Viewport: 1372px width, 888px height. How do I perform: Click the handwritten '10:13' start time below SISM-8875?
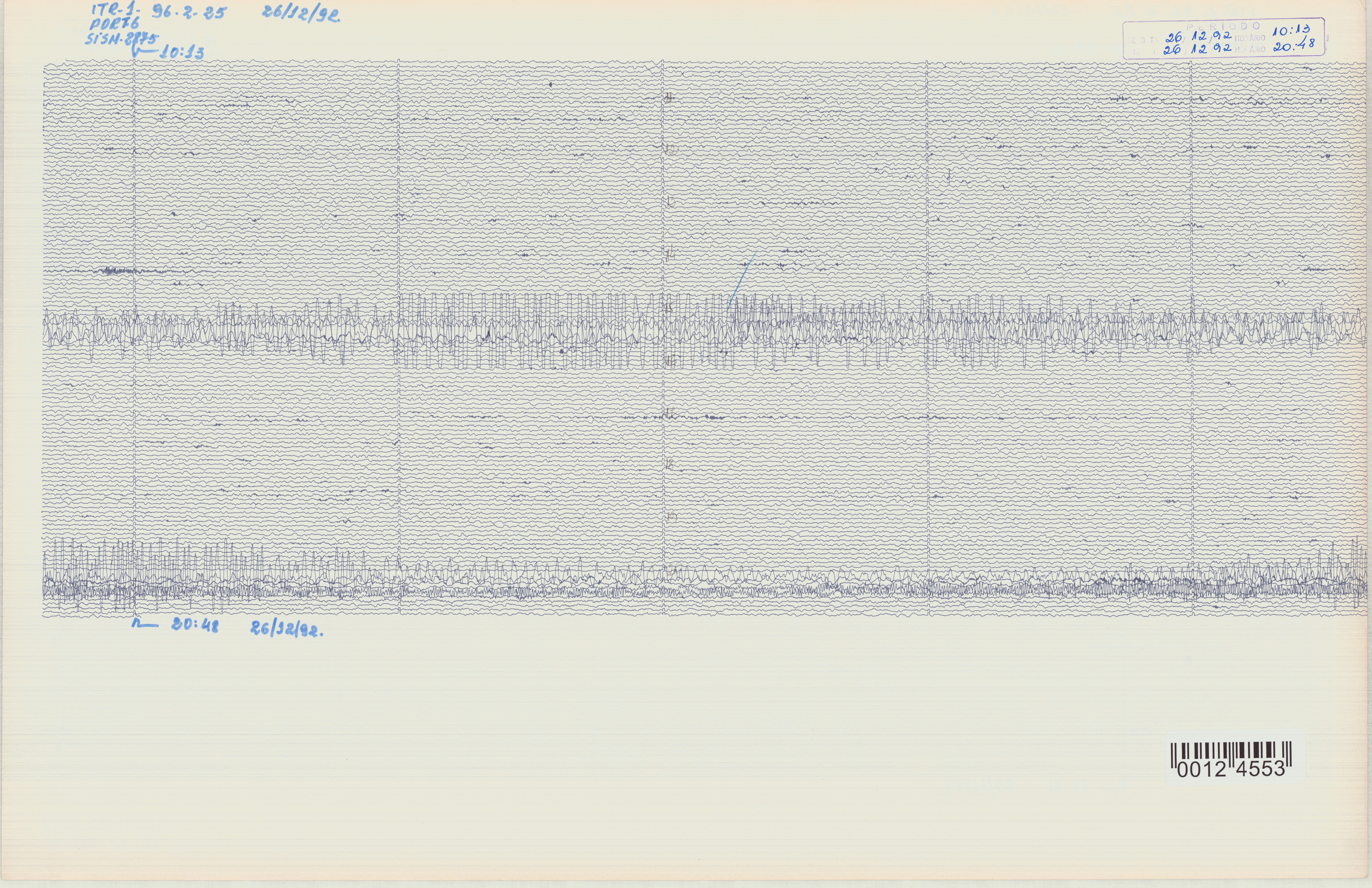pyautogui.click(x=182, y=52)
